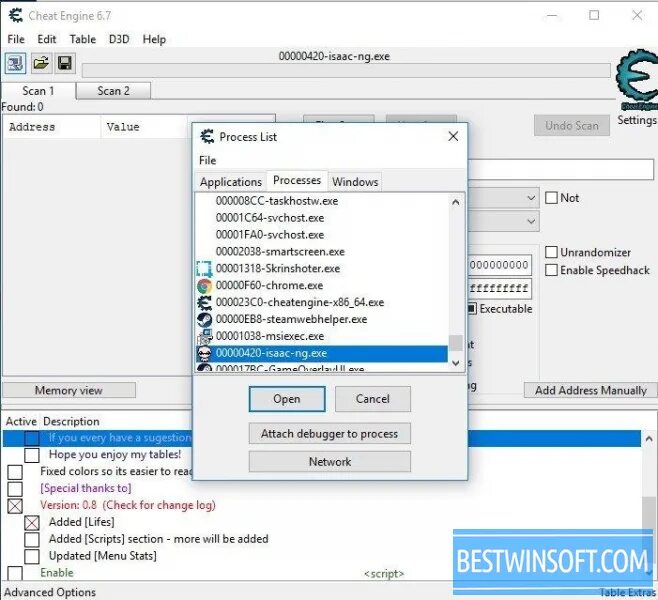658x600 pixels.
Task: Open the Edit menu
Action: pyautogui.click(x=47, y=39)
